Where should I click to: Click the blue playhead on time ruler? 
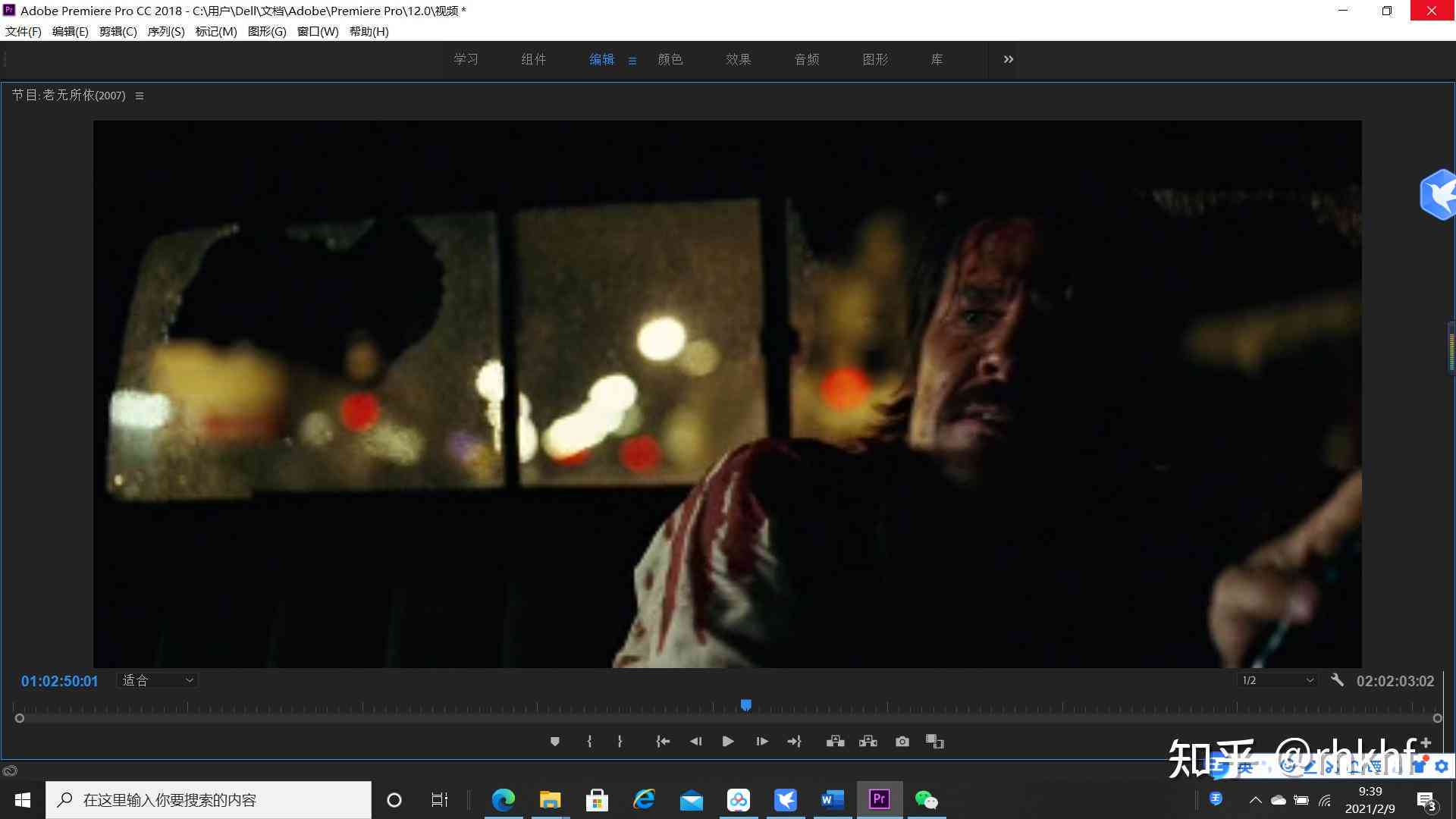tap(746, 705)
